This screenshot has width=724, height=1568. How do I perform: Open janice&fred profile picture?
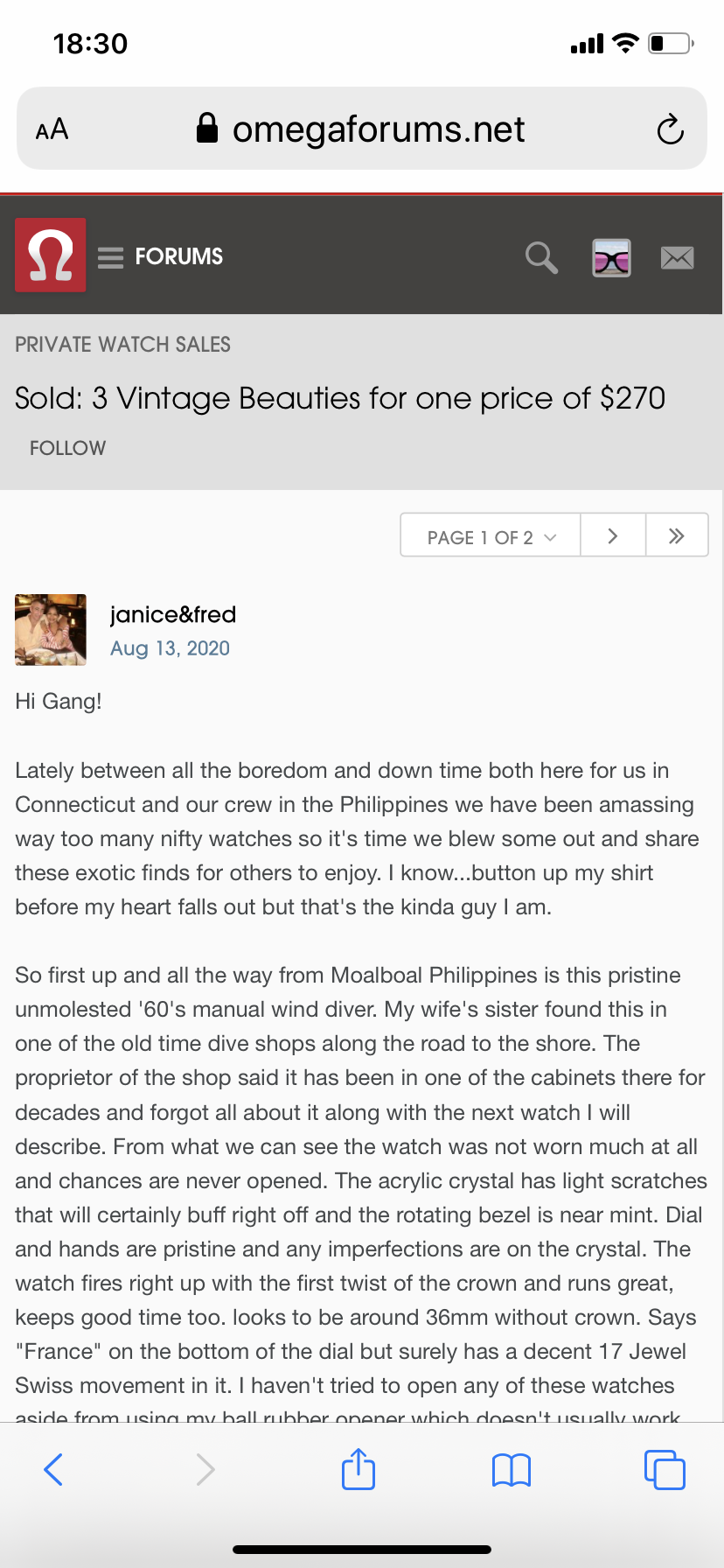pos(51,630)
